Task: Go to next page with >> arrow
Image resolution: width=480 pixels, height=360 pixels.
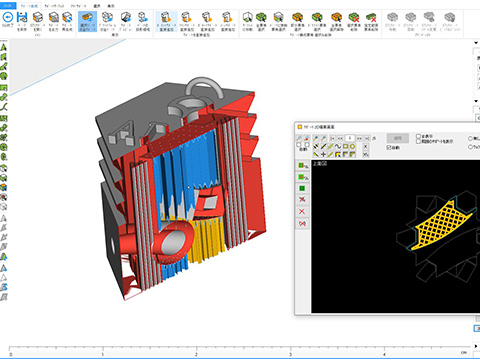Action: coord(359,138)
